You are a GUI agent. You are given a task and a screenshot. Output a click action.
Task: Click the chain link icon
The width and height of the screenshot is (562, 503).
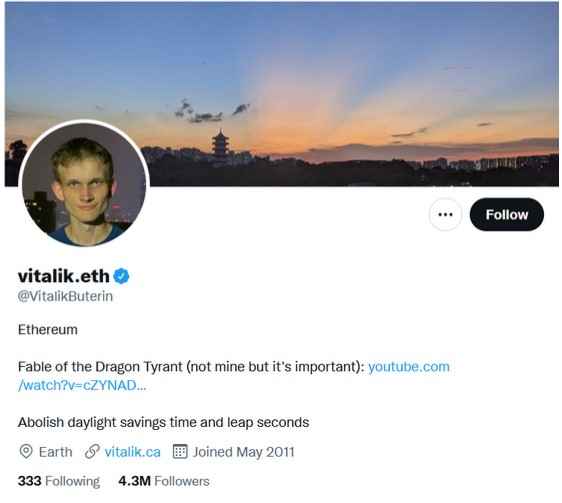(92, 452)
